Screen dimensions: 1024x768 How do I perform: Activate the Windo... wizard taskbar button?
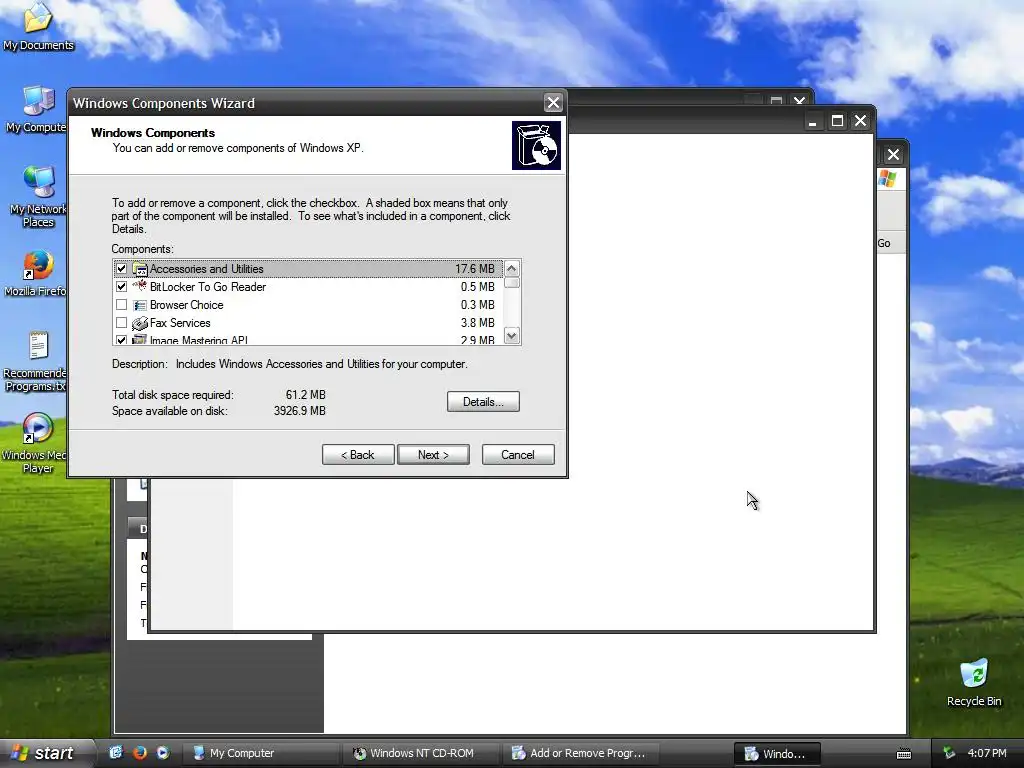777,754
